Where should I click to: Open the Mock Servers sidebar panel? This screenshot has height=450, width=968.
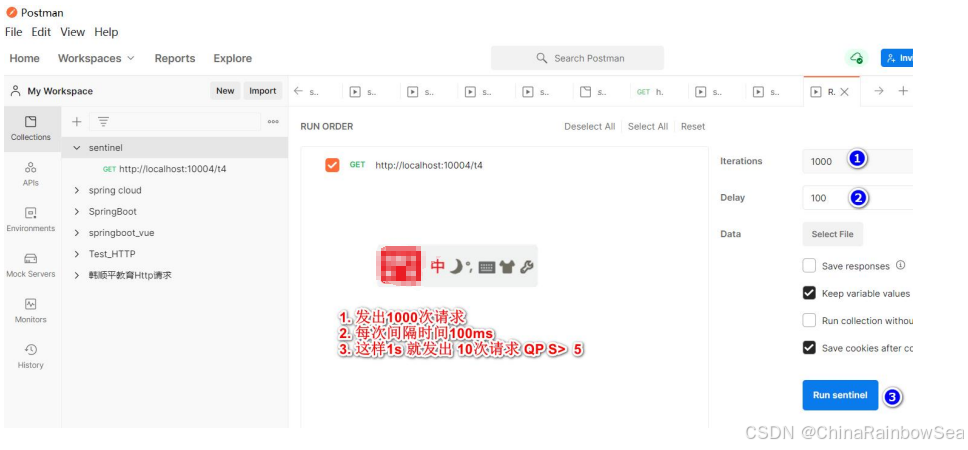(x=31, y=265)
